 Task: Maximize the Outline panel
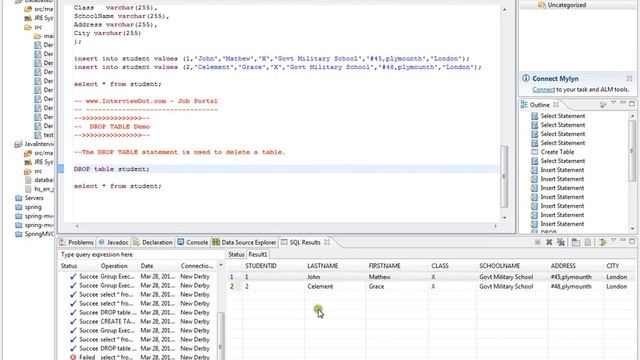click(632, 104)
